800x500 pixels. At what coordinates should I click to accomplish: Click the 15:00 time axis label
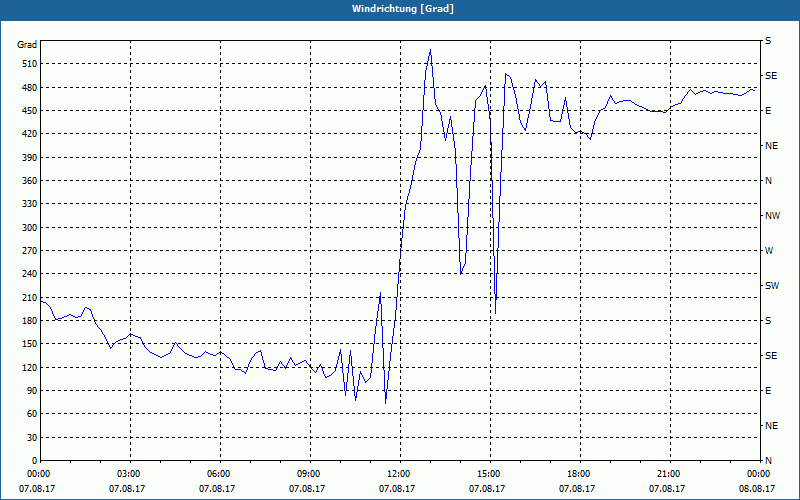(x=490, y=474)
